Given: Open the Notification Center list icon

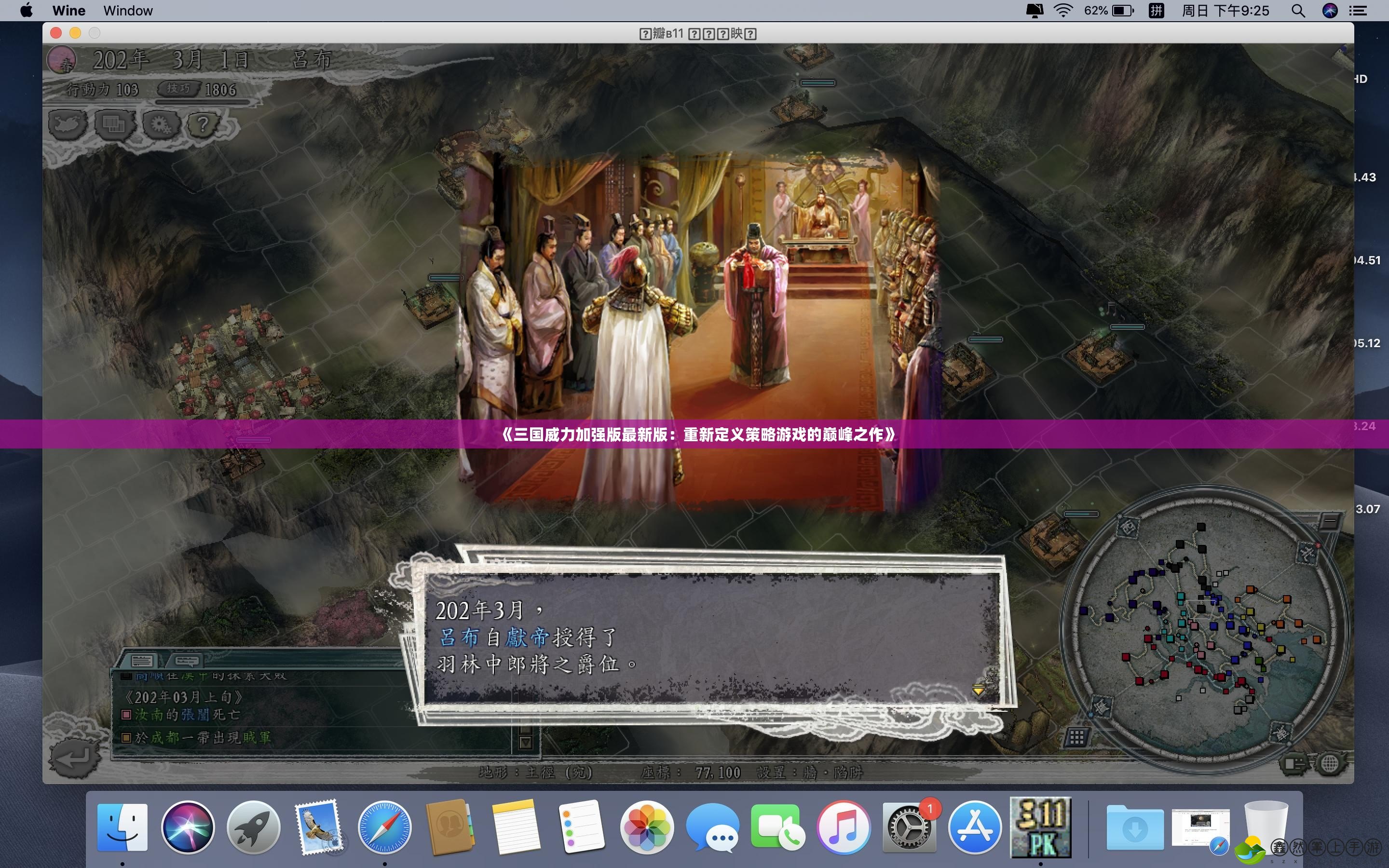Looking at the screenshot, I should click(1358, 10).
